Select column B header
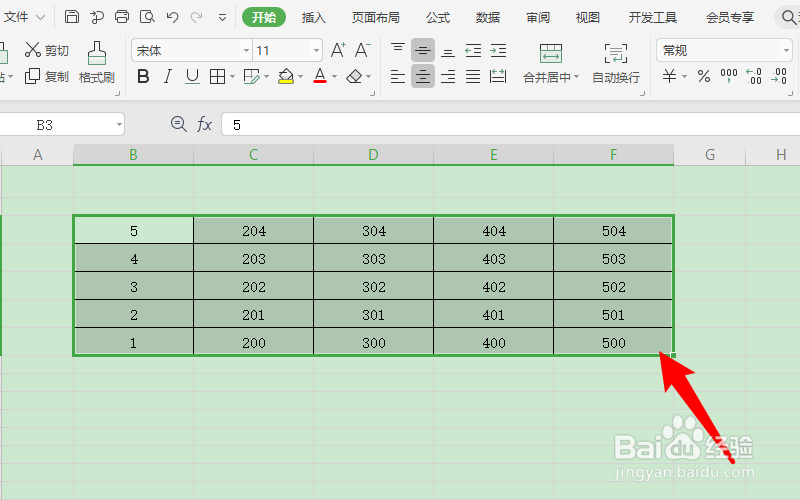 (133, 155)
